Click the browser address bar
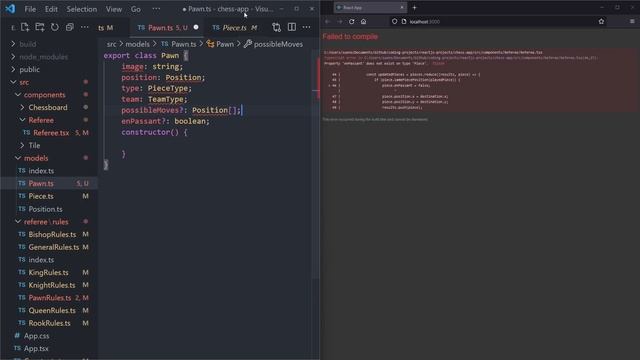The width and height of the screenshot is (640, 360). (x=497, y=21)
